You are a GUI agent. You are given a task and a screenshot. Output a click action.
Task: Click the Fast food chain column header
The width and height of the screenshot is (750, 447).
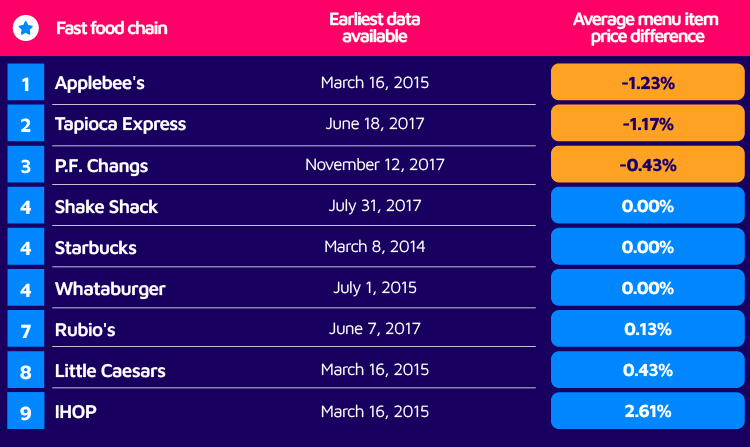click(x=112, y=28)
